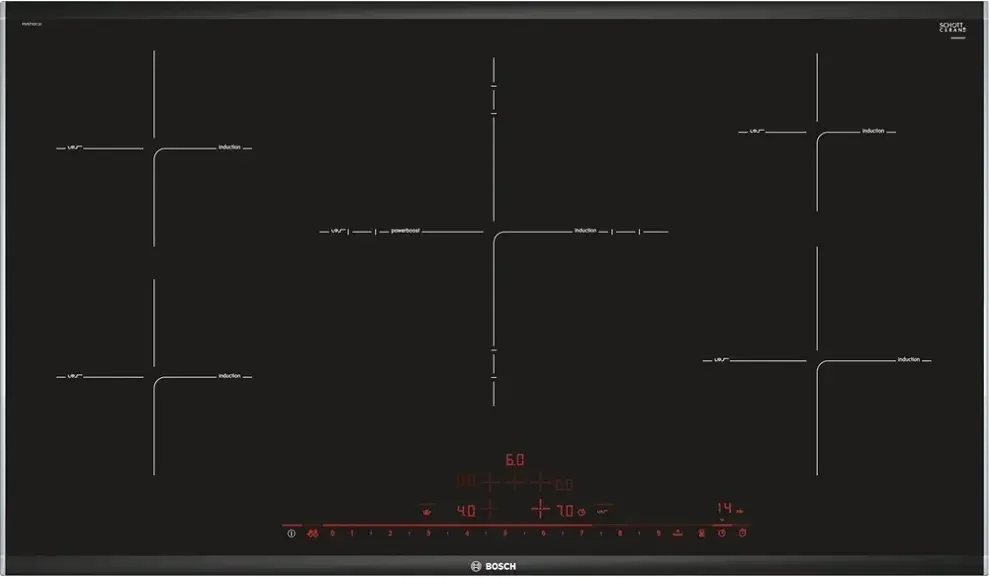989x578 pixels.
Task: Select the center zone showing 6.0
Action: tap(515, 460)
